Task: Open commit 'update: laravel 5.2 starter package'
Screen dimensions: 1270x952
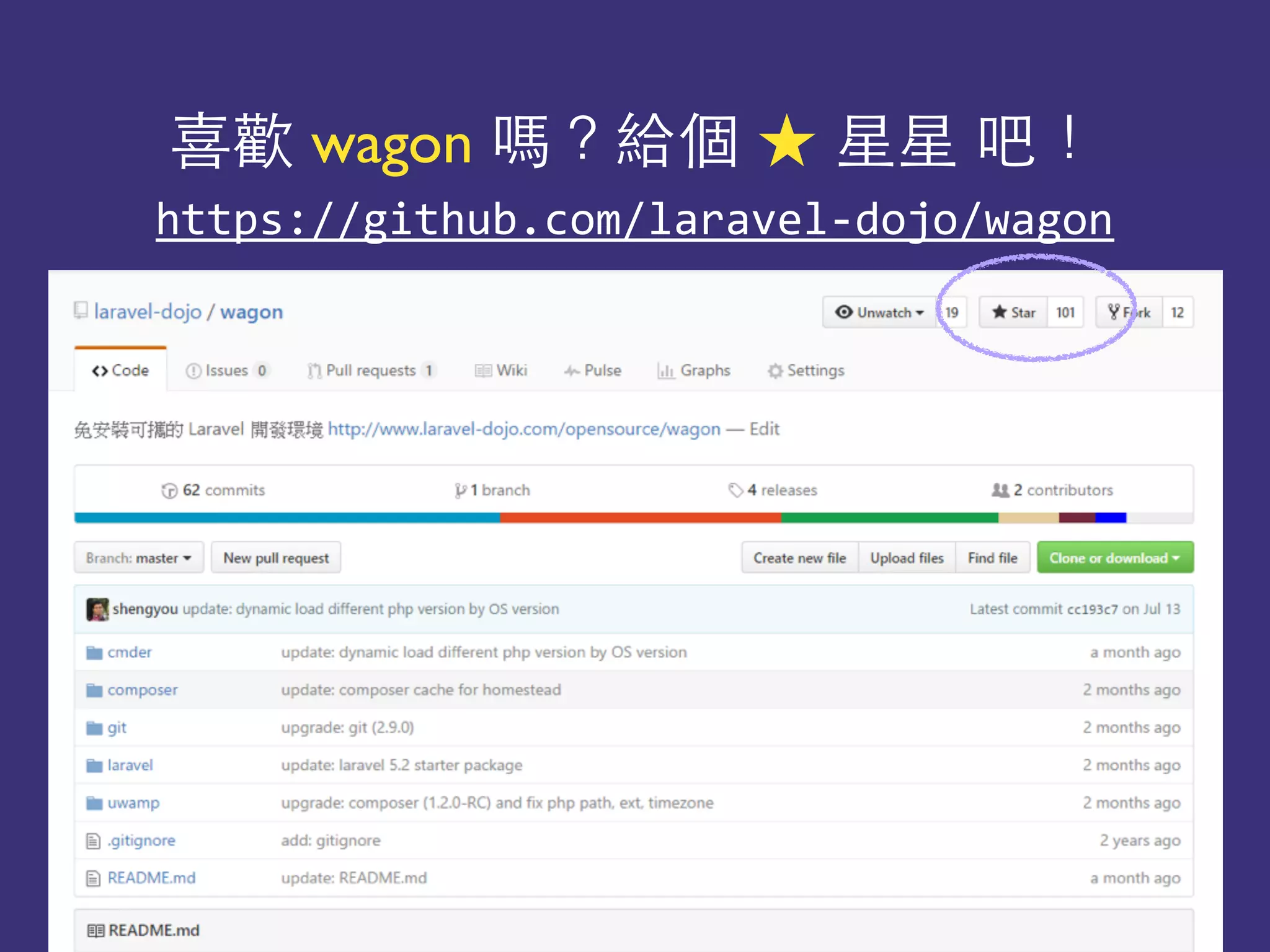Action: [x=402, y=765]
